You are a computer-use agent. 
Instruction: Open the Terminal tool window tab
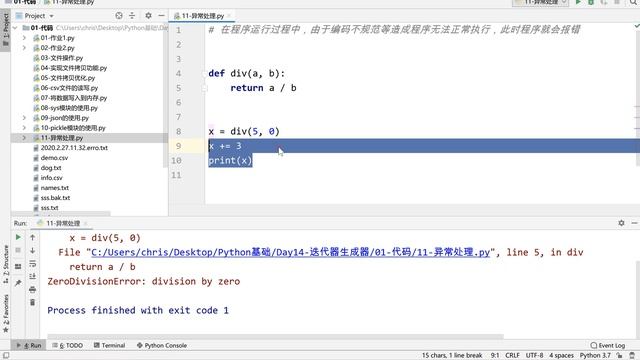(x=110, y=345)
